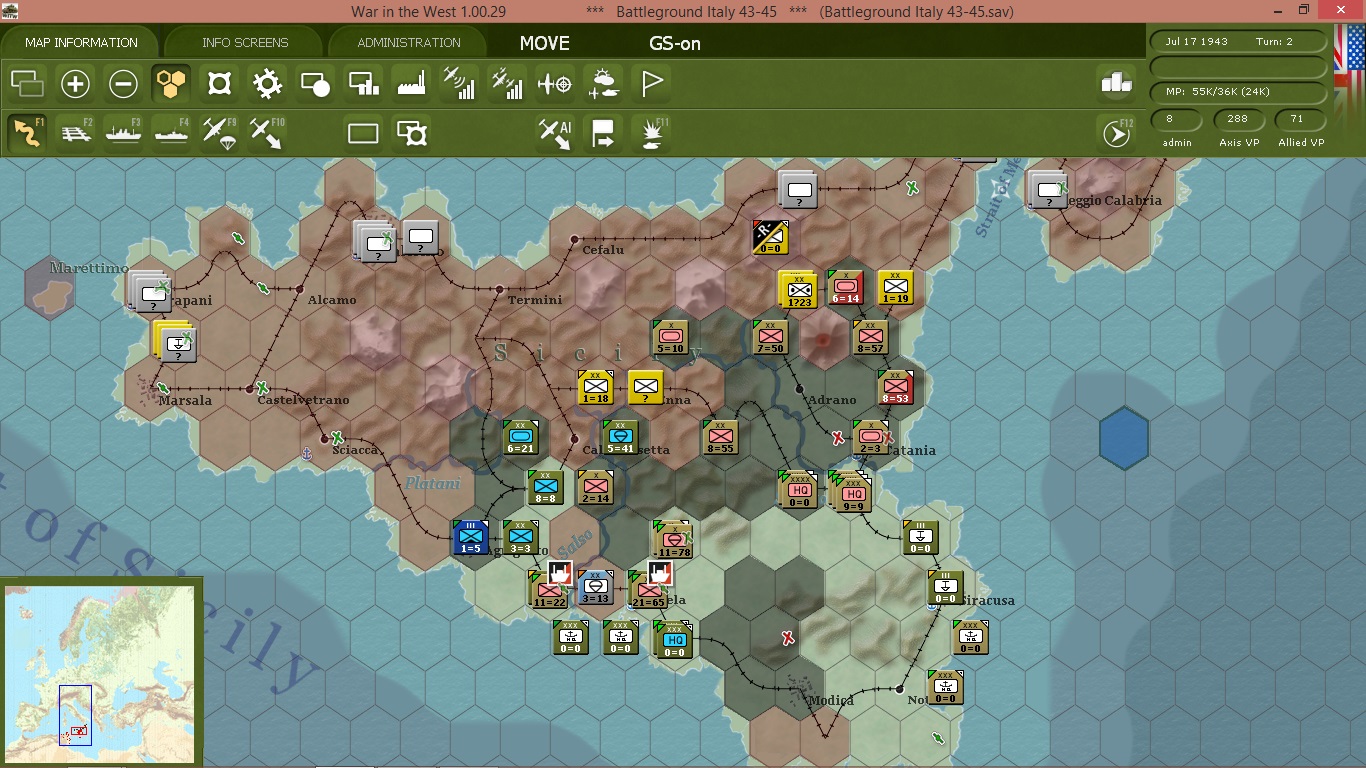The width and height of the screenshot is (1366, 768).
Task: Click the plane with crosshair target icon
Action: pos(555,84)
